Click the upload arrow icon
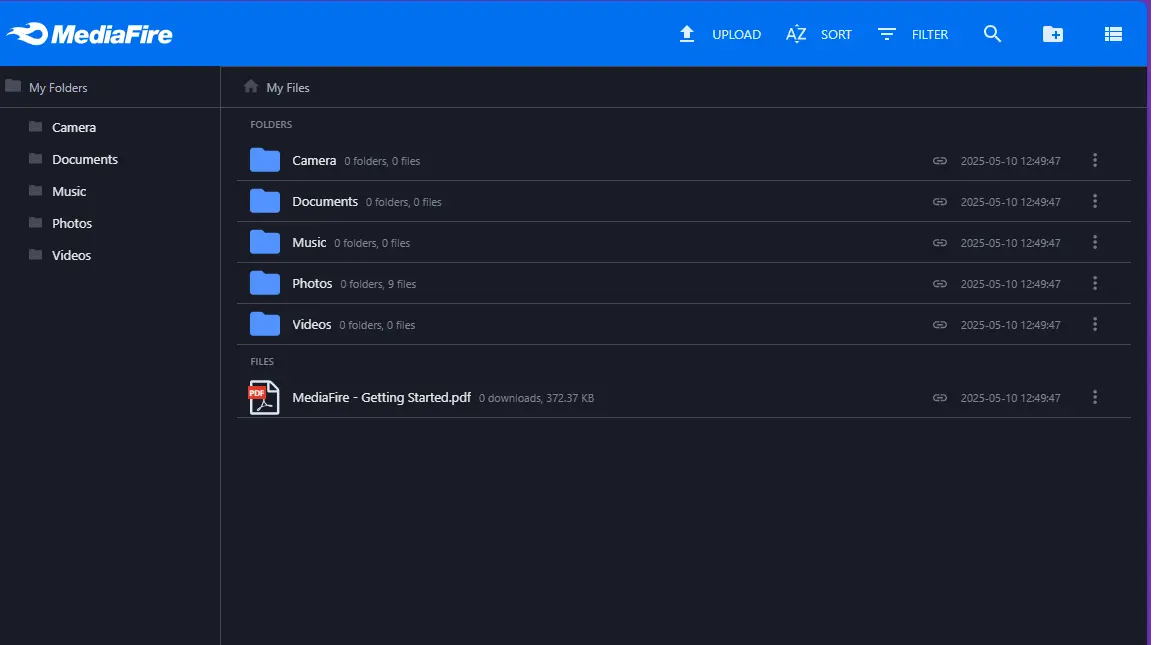This screenshot has height=645, width=1154. (687, 34)
